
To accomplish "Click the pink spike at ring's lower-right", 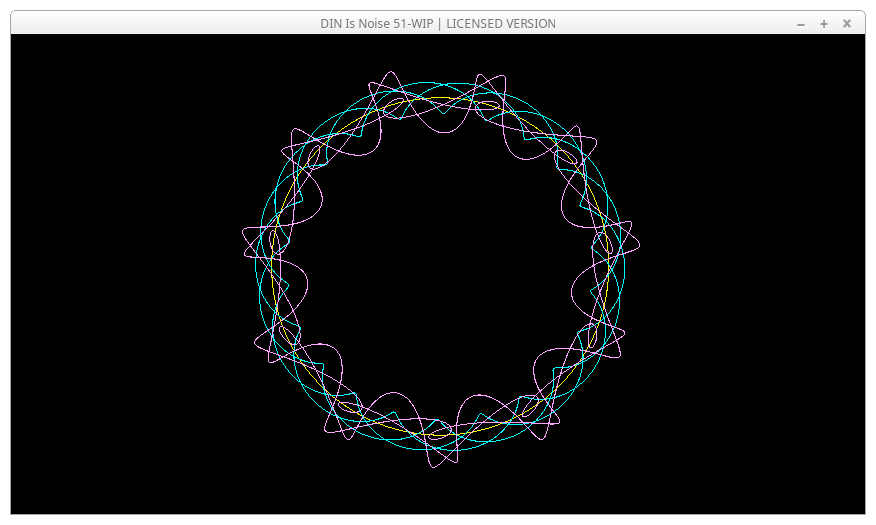I will click(624, 329).
